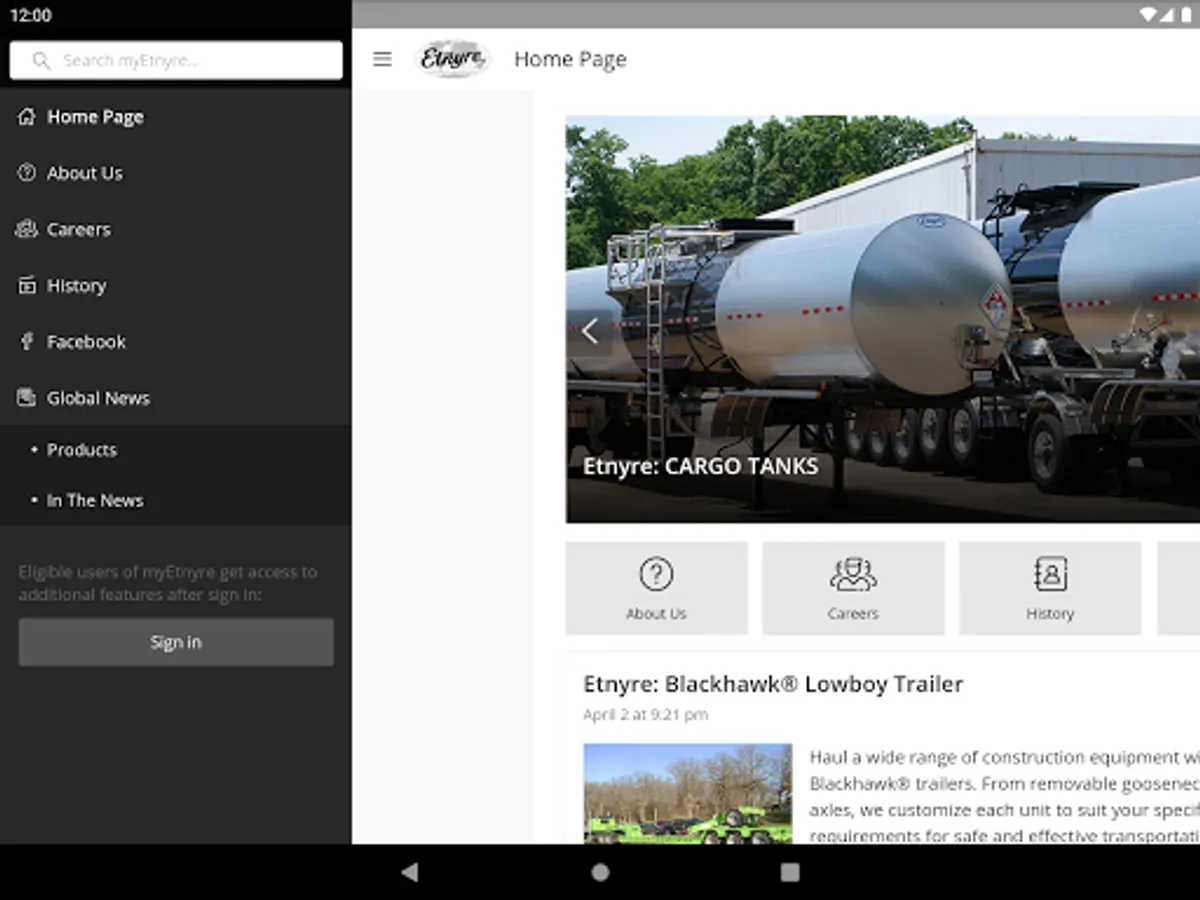Select Global News in sidebar
Image resolution: width=1200 pixels, height=900 pixels.
[x=175, y=397]
